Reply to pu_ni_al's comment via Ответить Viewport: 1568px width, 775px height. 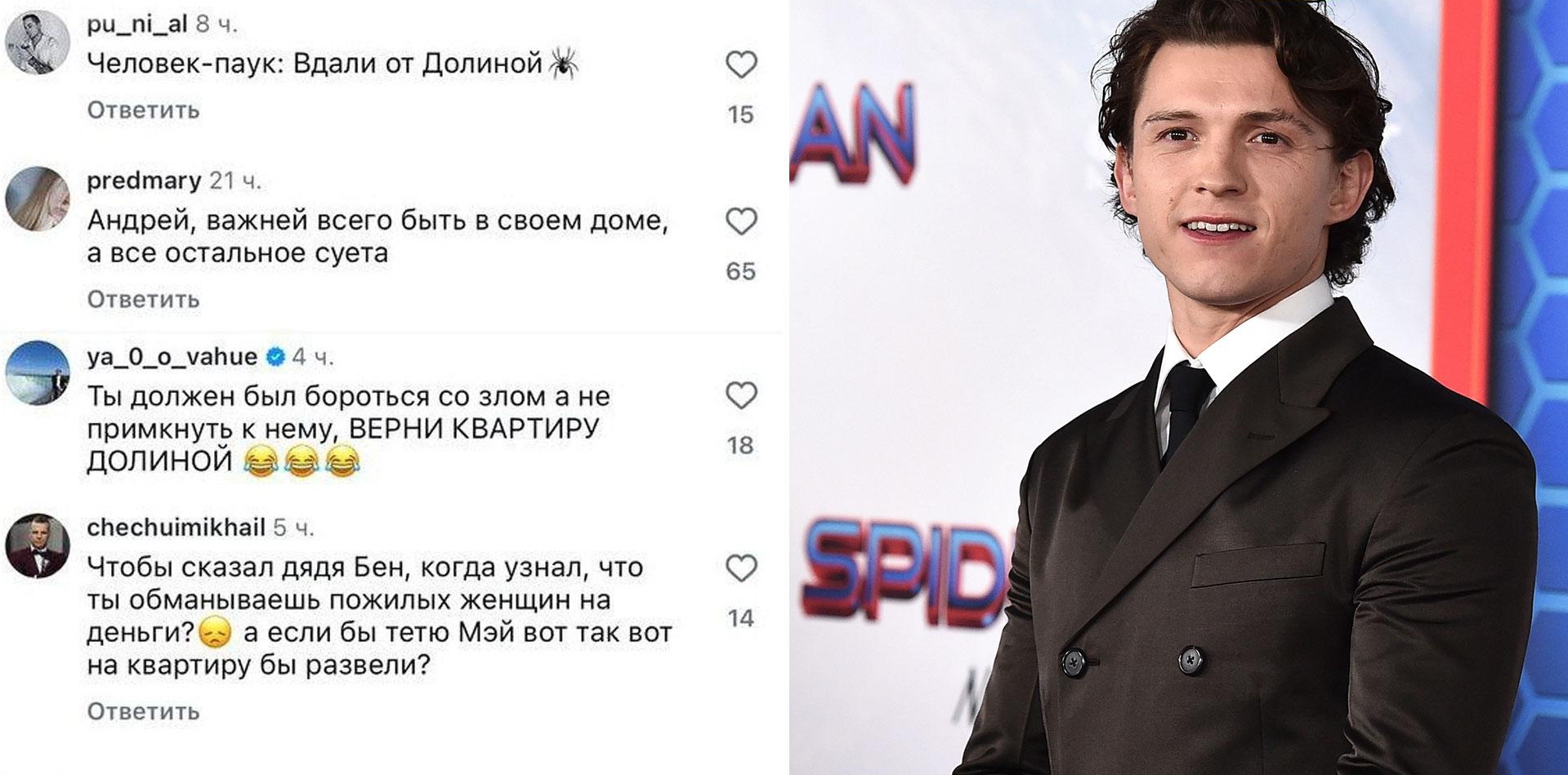[x=143, y=110]
